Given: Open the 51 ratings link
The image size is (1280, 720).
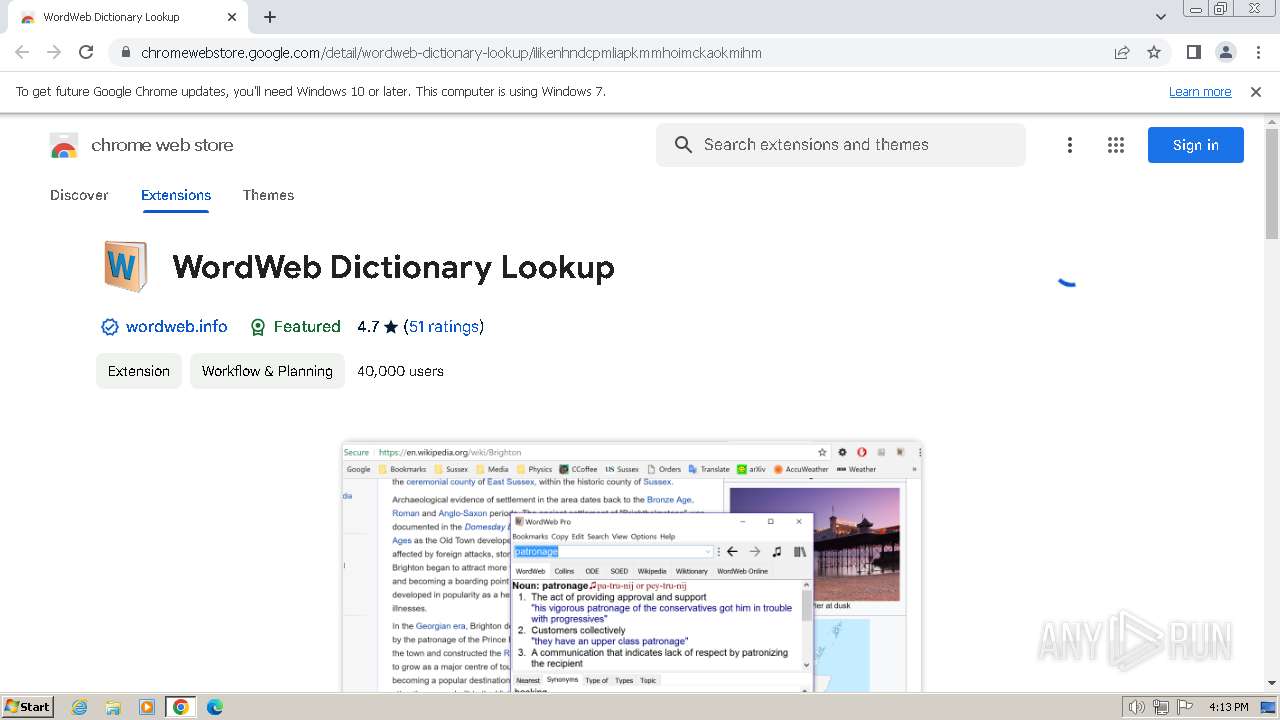Looking at the screenshot, I should (443, 327).
